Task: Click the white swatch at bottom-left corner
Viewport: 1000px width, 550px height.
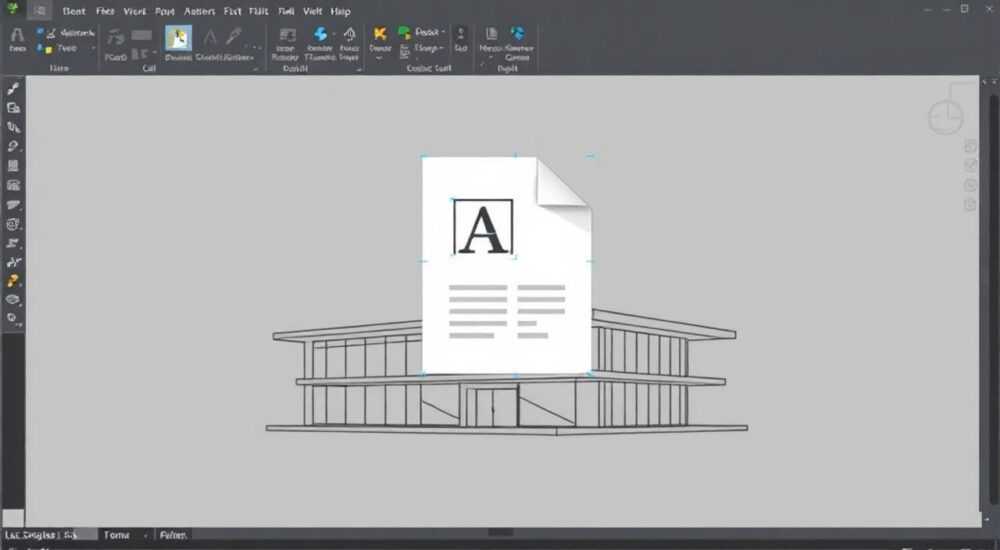Action: tap(13, 518)
